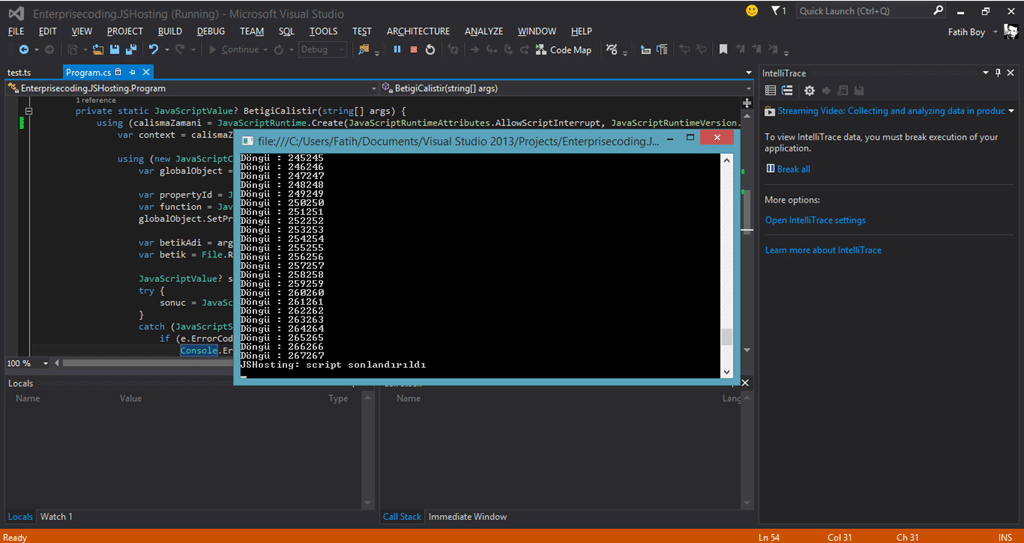Click the Undo arrow icon
The height and width of the screenshot is (543, 1024).
[x=153, y=50]
